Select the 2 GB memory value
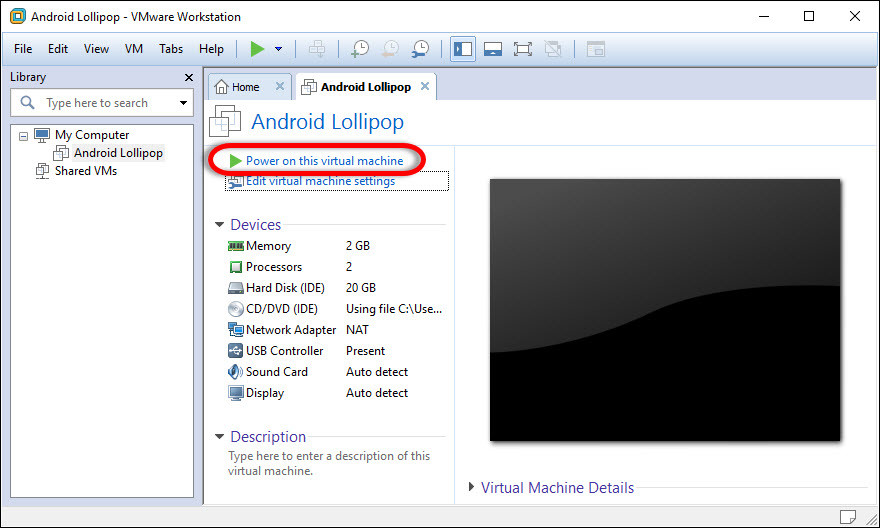Viewport: 880px width, 528px height. (x=358, y=246)
